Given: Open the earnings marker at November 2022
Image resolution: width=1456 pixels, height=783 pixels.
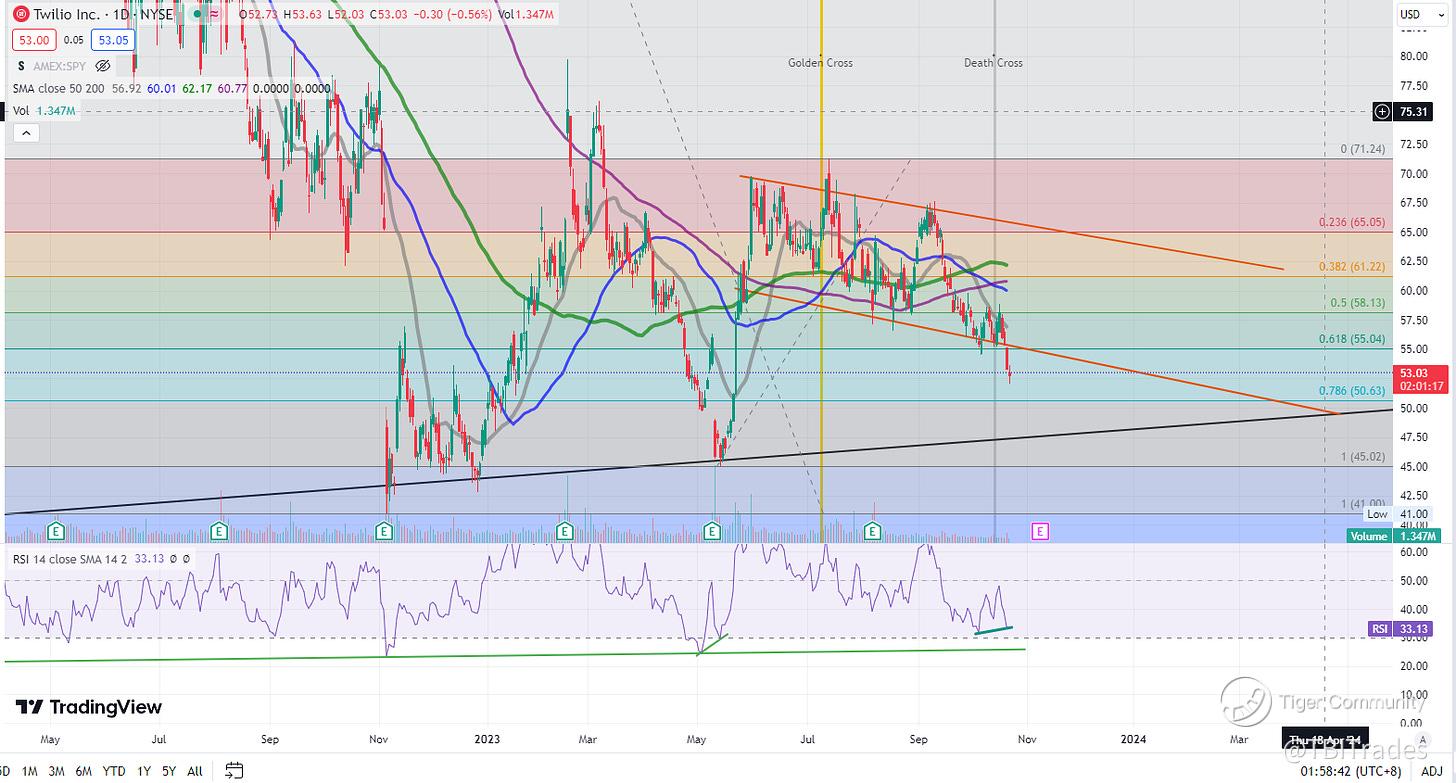Looking at the screenshot, I should [386, 531].
